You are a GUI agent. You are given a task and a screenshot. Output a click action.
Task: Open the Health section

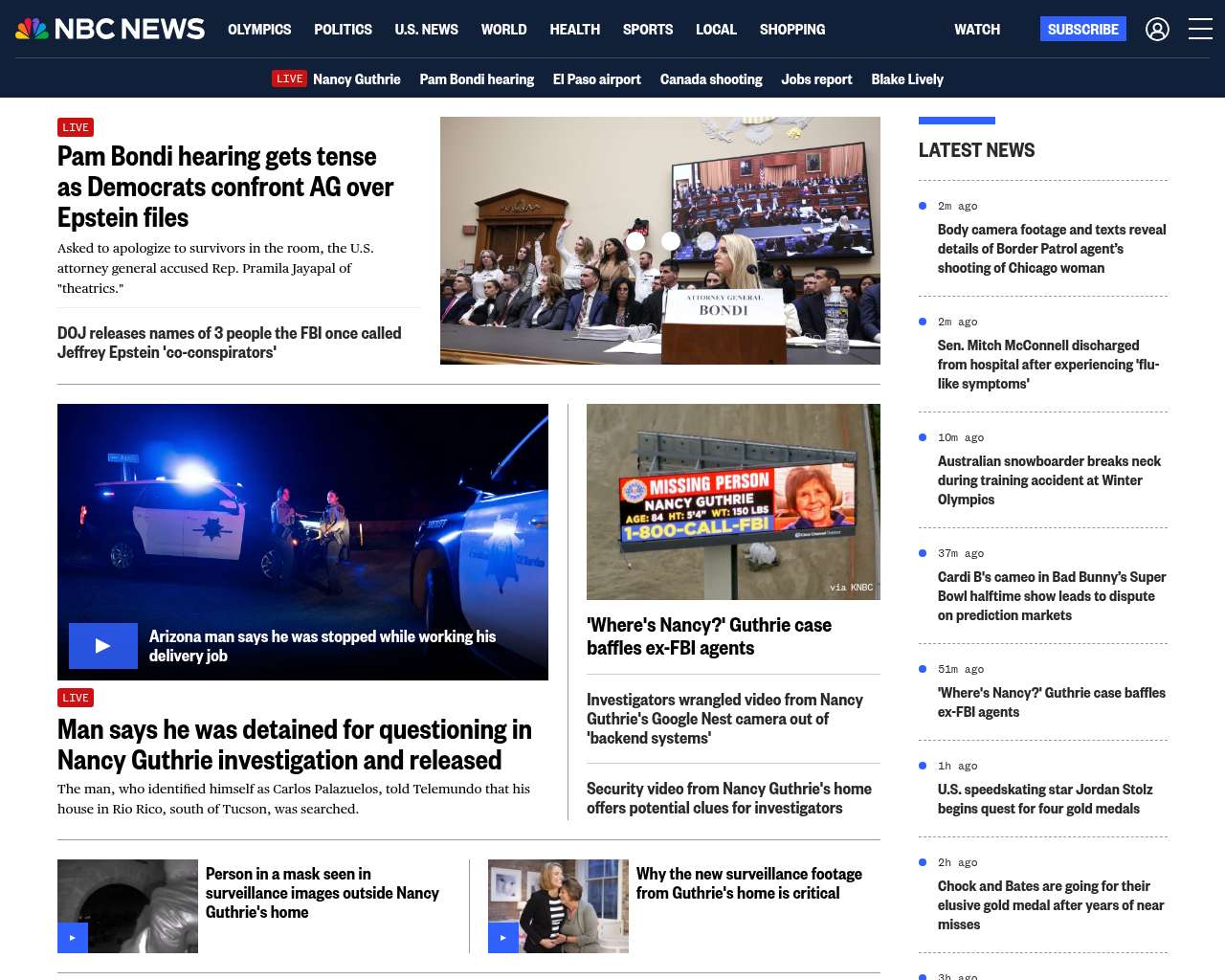click(x=574, y=30)
